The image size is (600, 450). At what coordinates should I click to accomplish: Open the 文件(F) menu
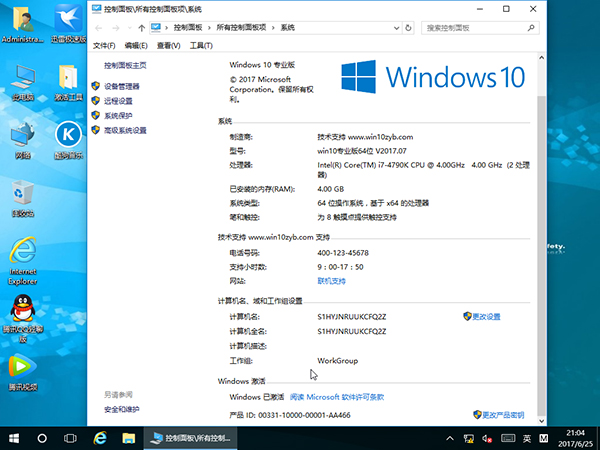(104, 46)
